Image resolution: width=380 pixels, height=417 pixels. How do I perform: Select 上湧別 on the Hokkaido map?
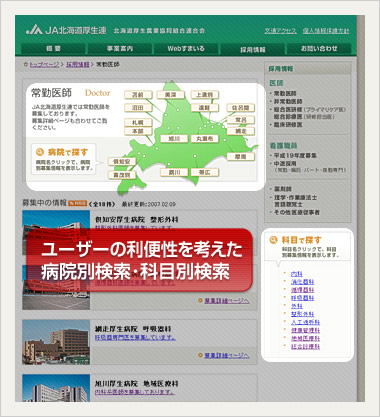click(x=205, y=95)
